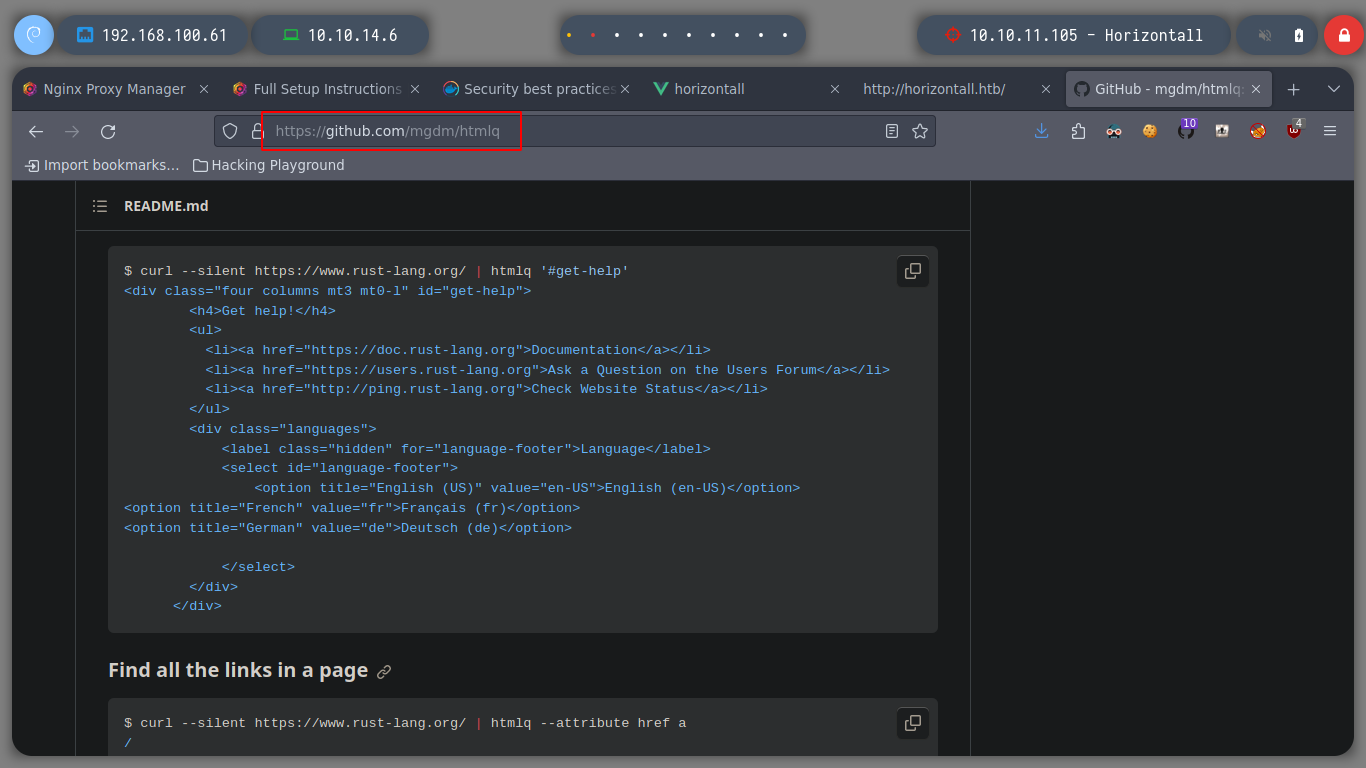Click the 10.10.14.6 VPN indicator
The height and width of the screenshot is (768, 1366).
pyautogui.click(x=340, y=35)
